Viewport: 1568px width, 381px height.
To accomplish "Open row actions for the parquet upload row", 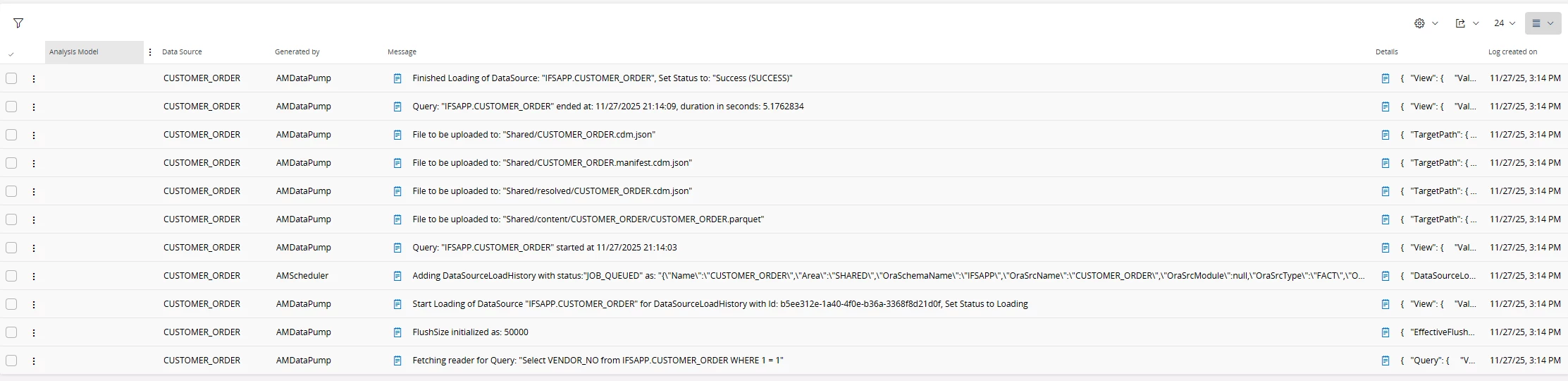I will [x=34, y=219].
